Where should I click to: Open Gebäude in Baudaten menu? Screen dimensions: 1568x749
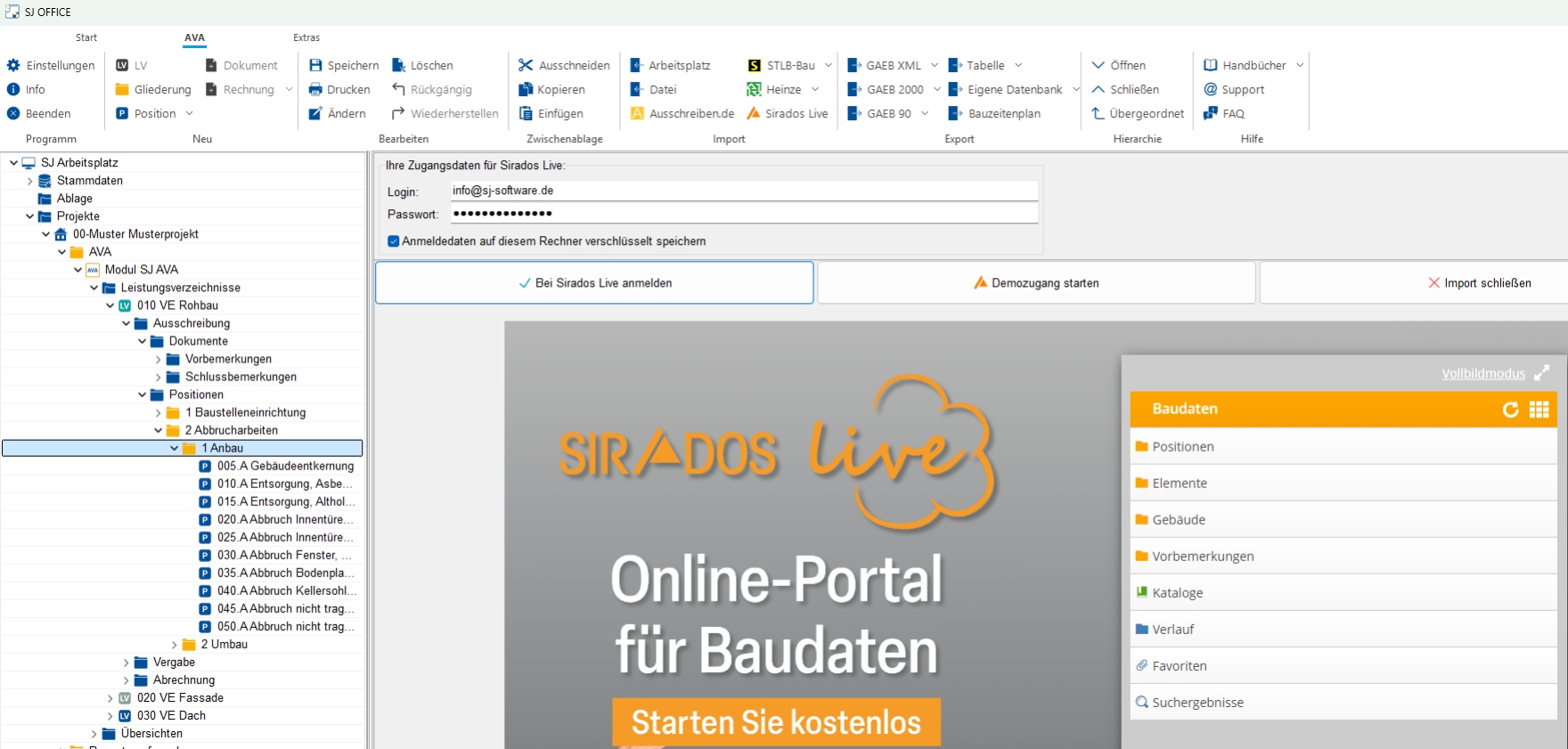click(x=1343, y=519)
